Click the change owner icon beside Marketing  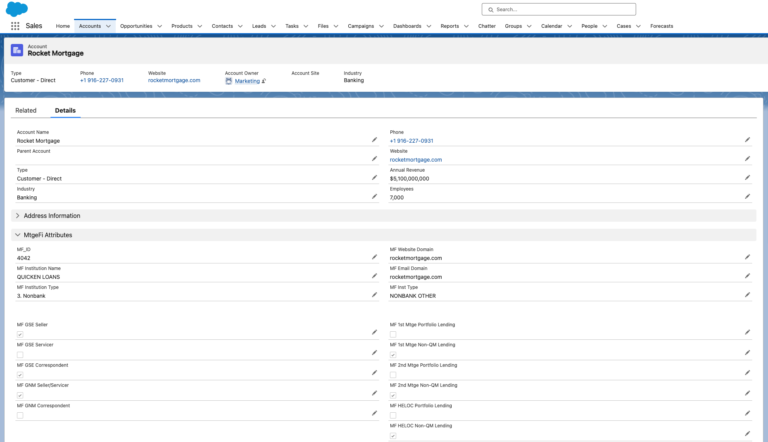(264, 81)
